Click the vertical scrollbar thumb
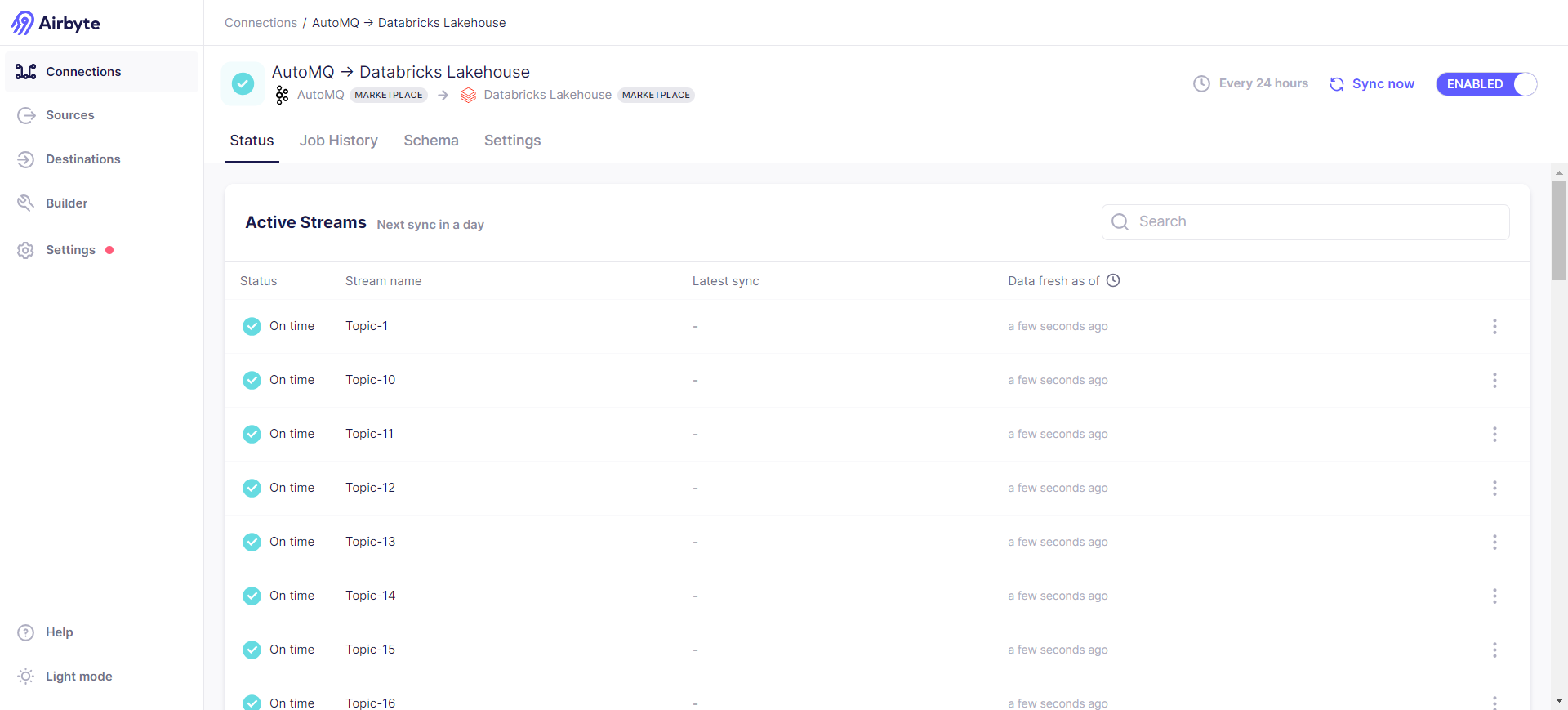Screen dimensions: 1568x710 (x=1559, y=230)
